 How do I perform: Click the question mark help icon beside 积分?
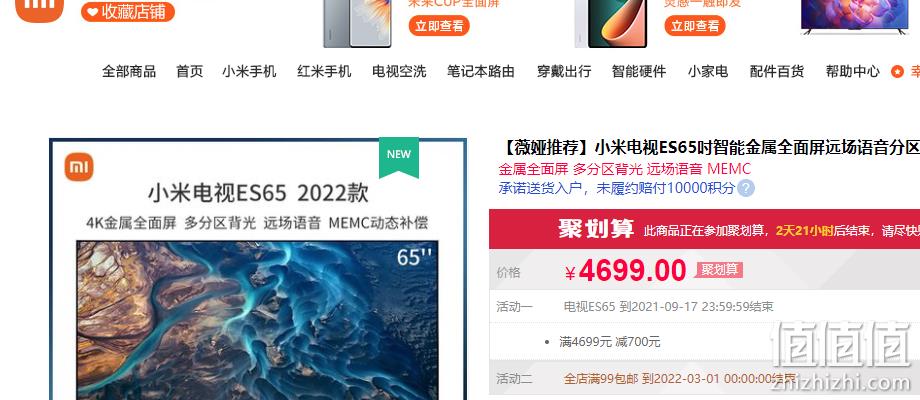click(746, 189)
